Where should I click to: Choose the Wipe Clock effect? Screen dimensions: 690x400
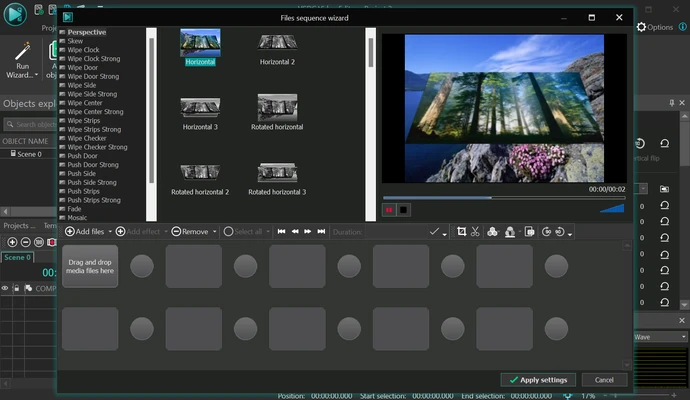coord(83,50)
